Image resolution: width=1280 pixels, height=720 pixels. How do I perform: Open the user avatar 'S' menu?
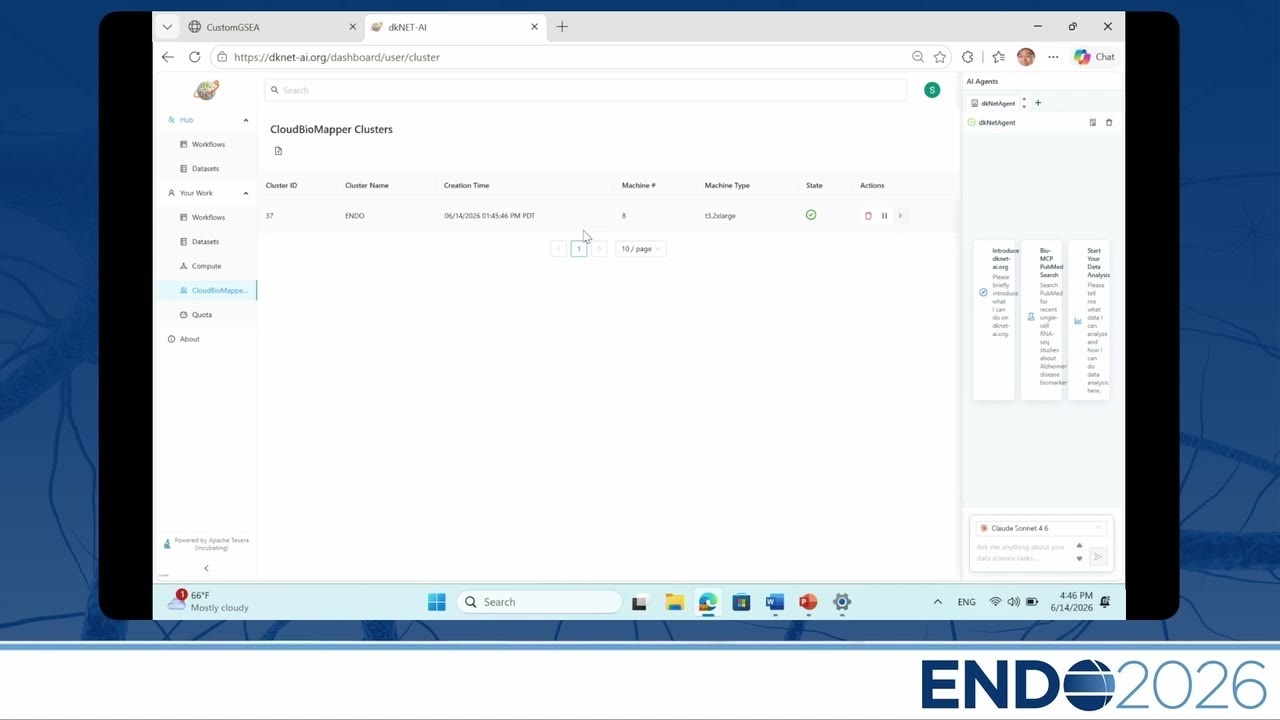(x=932, y=90)
